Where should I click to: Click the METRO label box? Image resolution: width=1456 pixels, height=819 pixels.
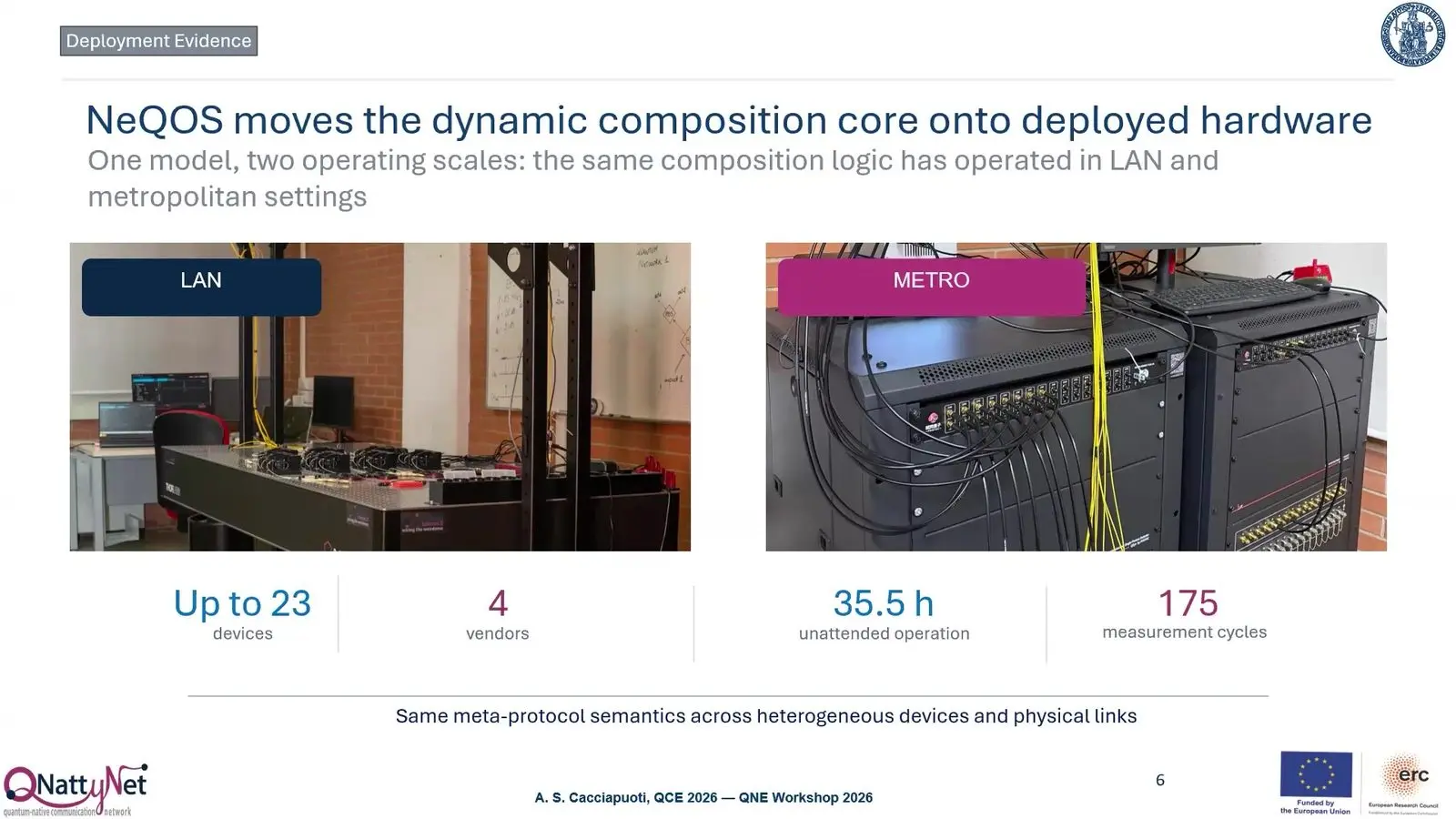point(931,287)
